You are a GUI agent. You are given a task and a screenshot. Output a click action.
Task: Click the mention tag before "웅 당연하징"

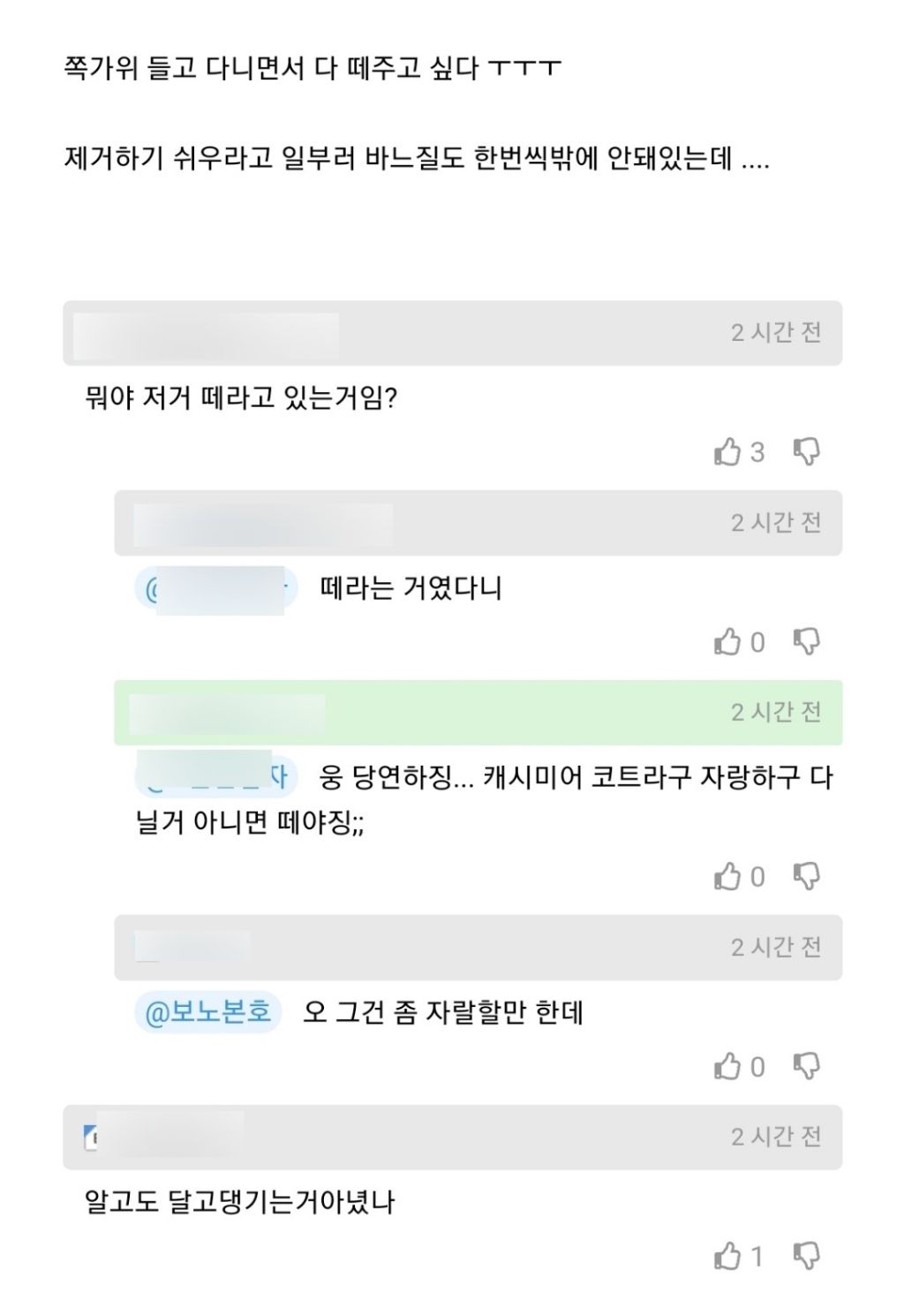(x=214, y=777)
